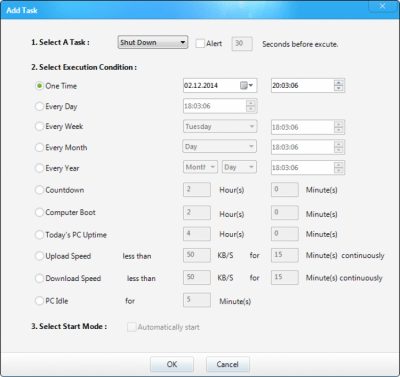Click the Upload Speed minutes field
The image size is (400, 377).
(x=285, y=255)
